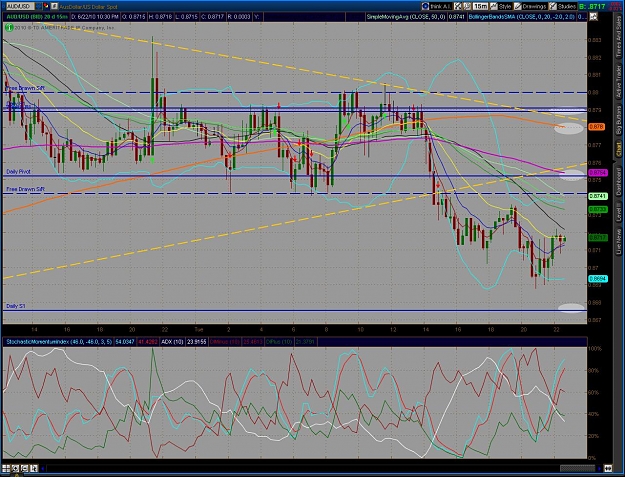
Task: Click the AUD/USD symbol input field
Action: [18, 6]
